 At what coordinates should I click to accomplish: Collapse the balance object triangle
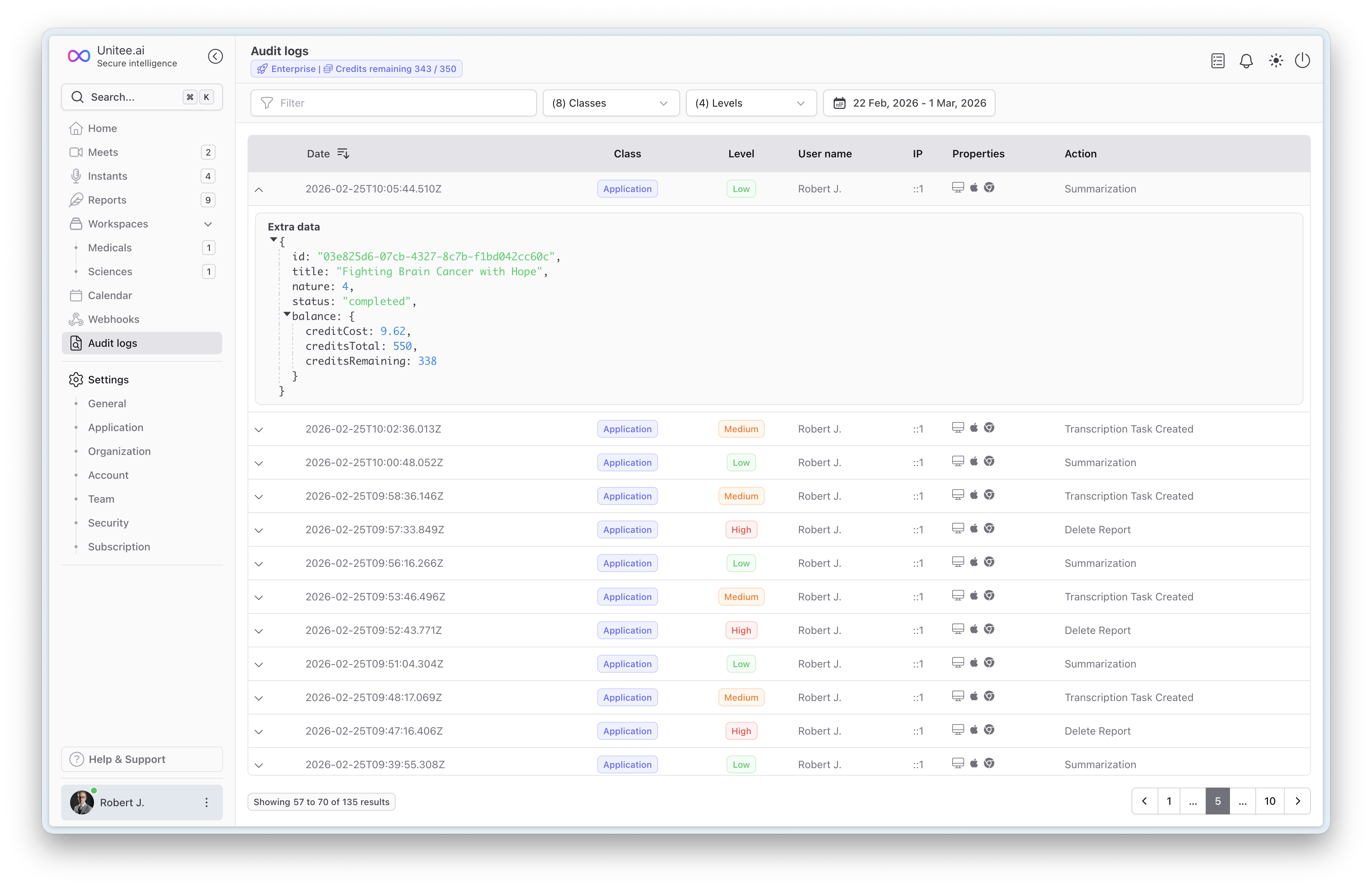(x=286, y=314)
